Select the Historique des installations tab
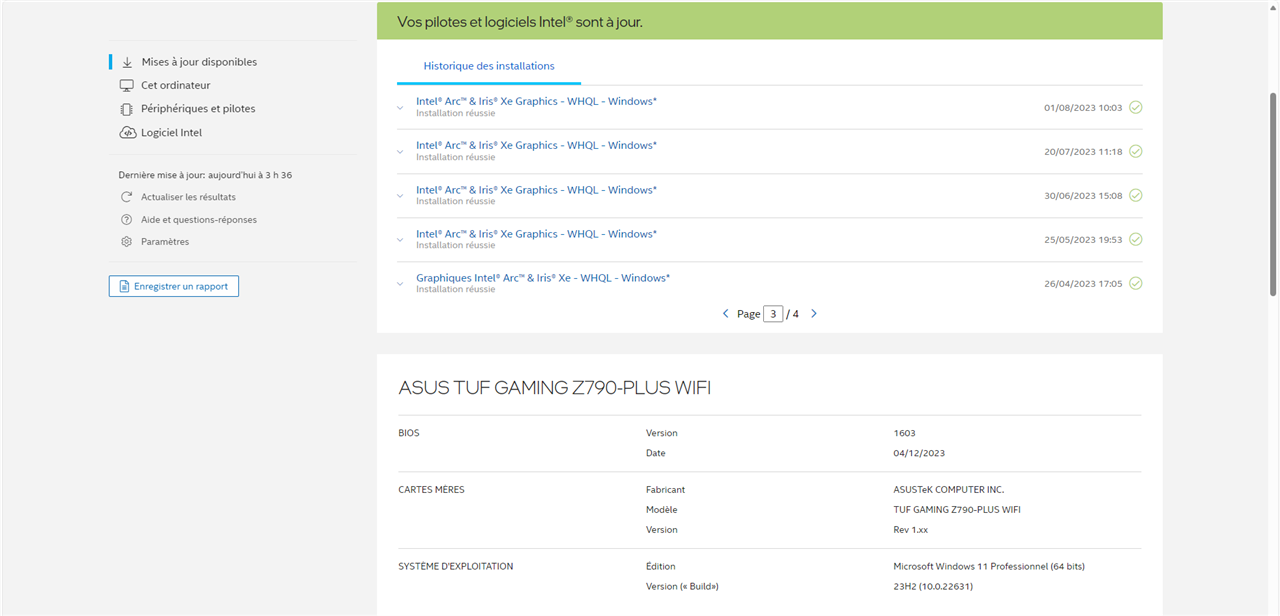The image size is (1280, 616). [x=489, y=66]
